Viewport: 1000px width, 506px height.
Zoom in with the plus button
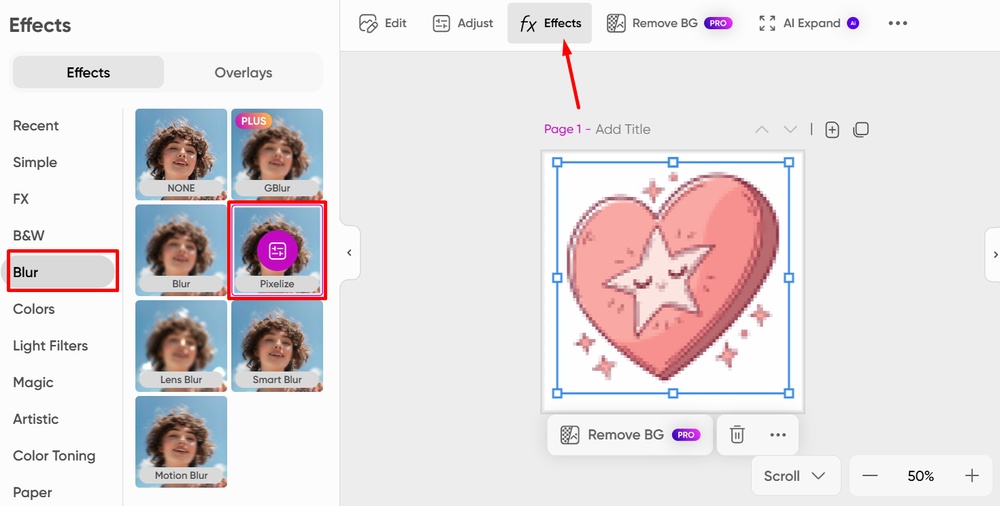pyautogui.click(x=972, y=476)
